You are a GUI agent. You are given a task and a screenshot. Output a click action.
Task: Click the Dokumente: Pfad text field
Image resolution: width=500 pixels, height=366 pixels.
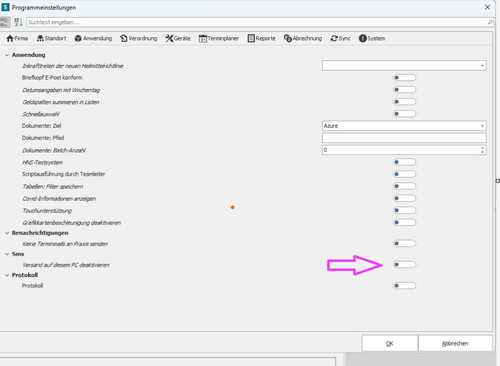[404, 138]
